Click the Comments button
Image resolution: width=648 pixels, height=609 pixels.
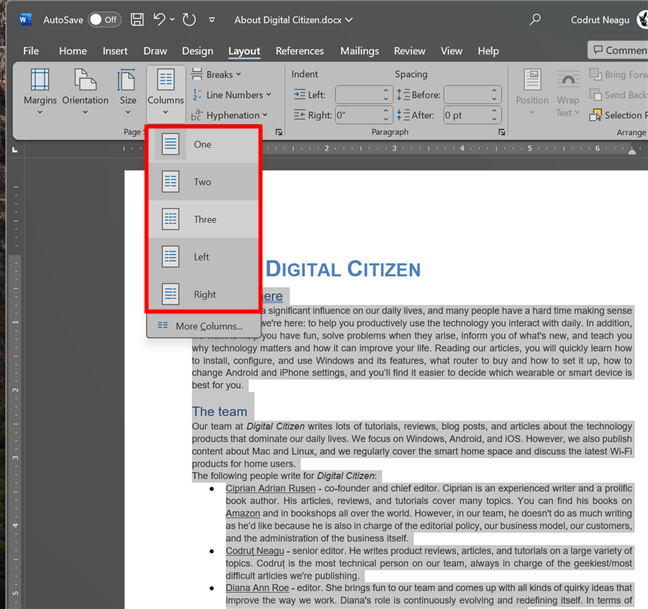tap(618, 50)
